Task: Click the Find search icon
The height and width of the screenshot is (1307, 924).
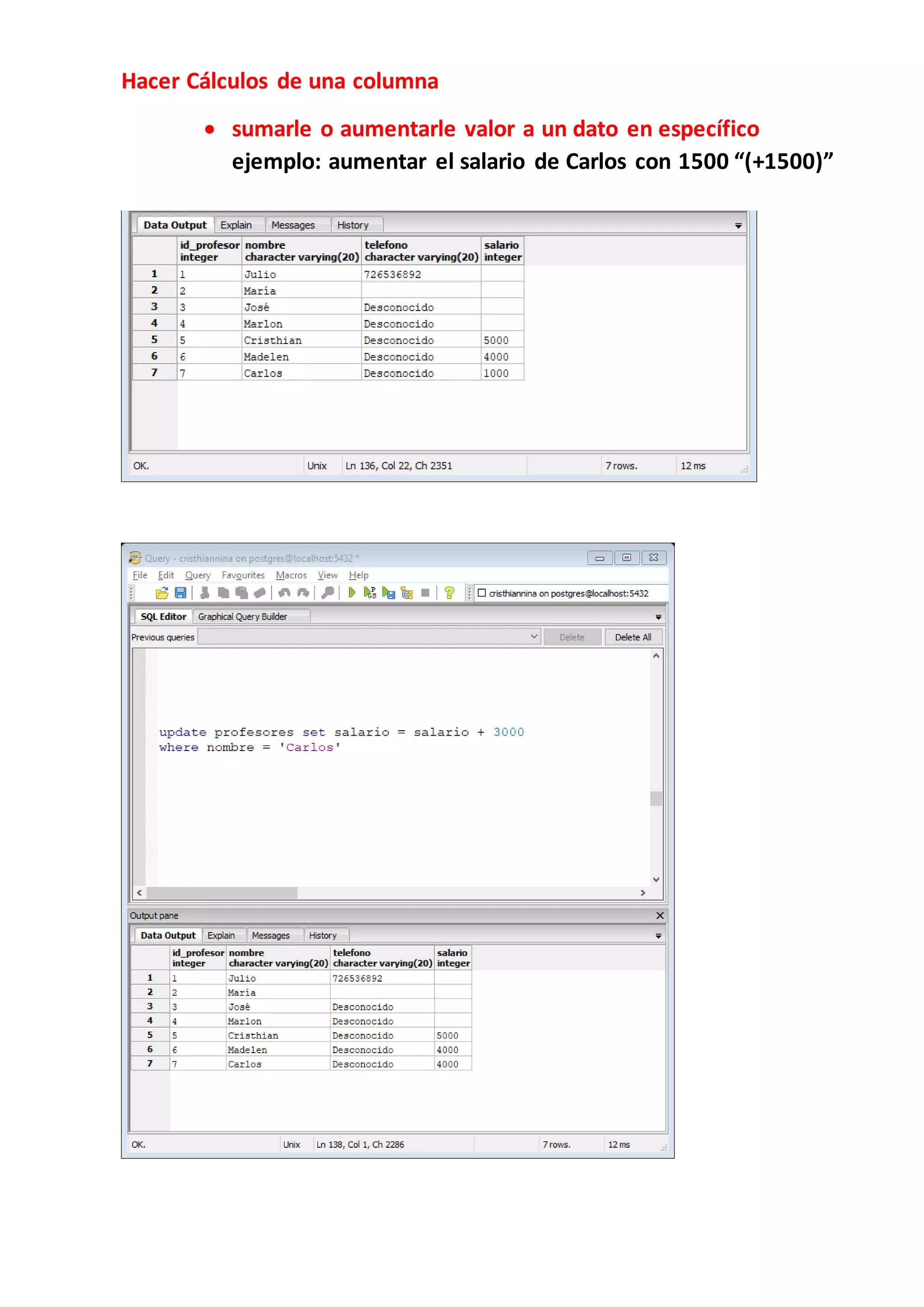Action: tap(327, 593)
